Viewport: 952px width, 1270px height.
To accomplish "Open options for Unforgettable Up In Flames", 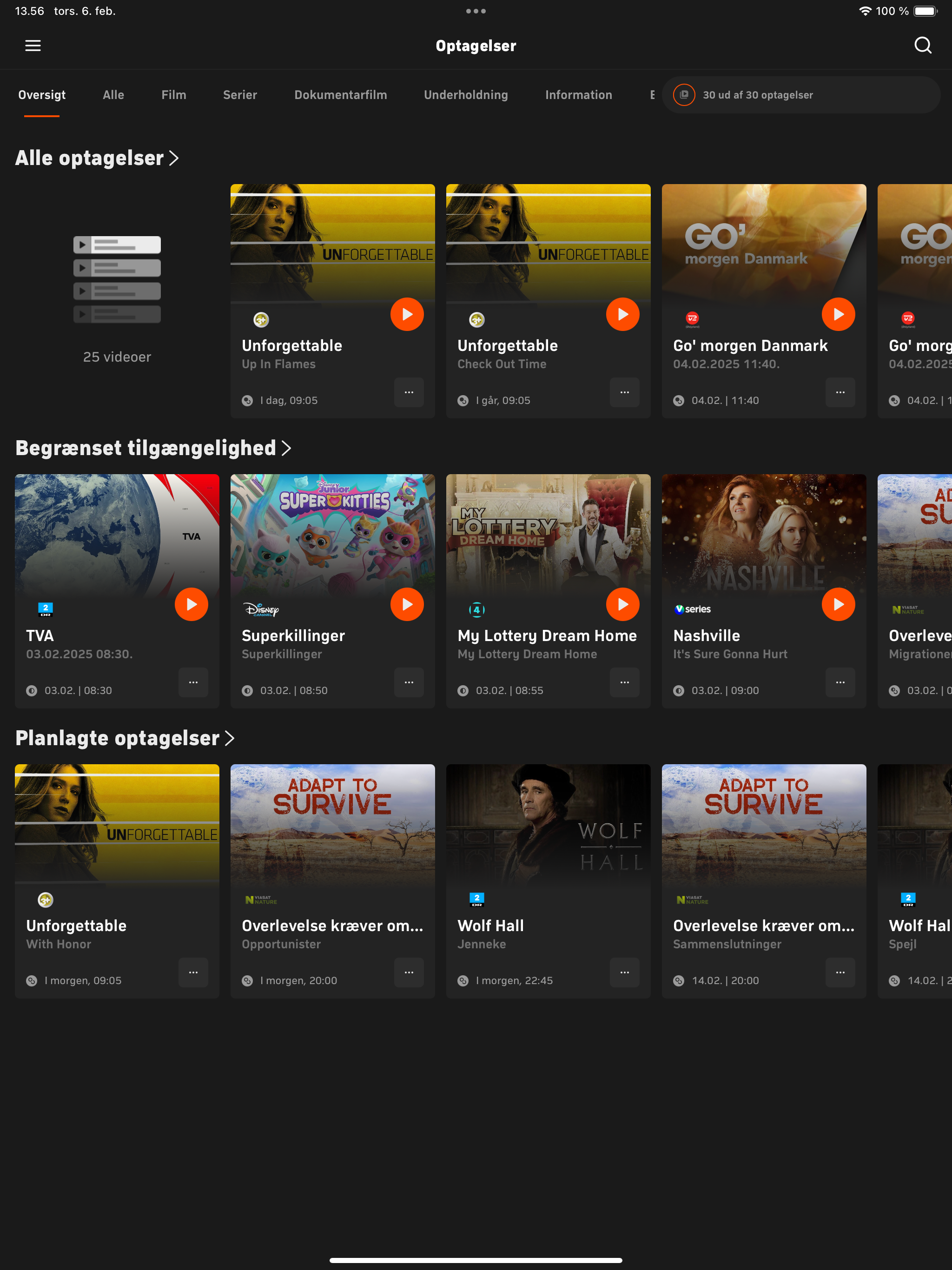I will 409,392.
